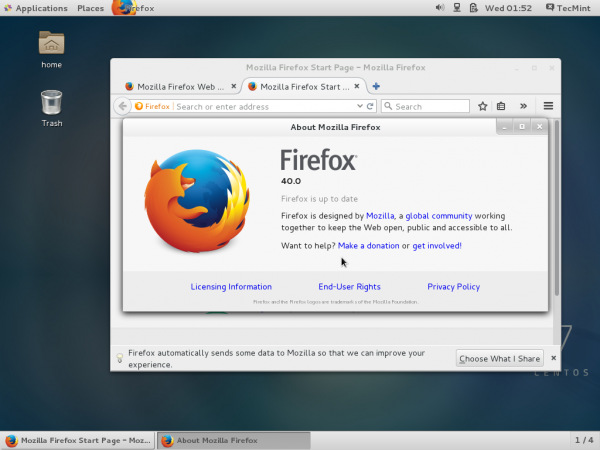Screen dimensions: 600x450
Task: Open the Places menu
Action: coord(90,8)
